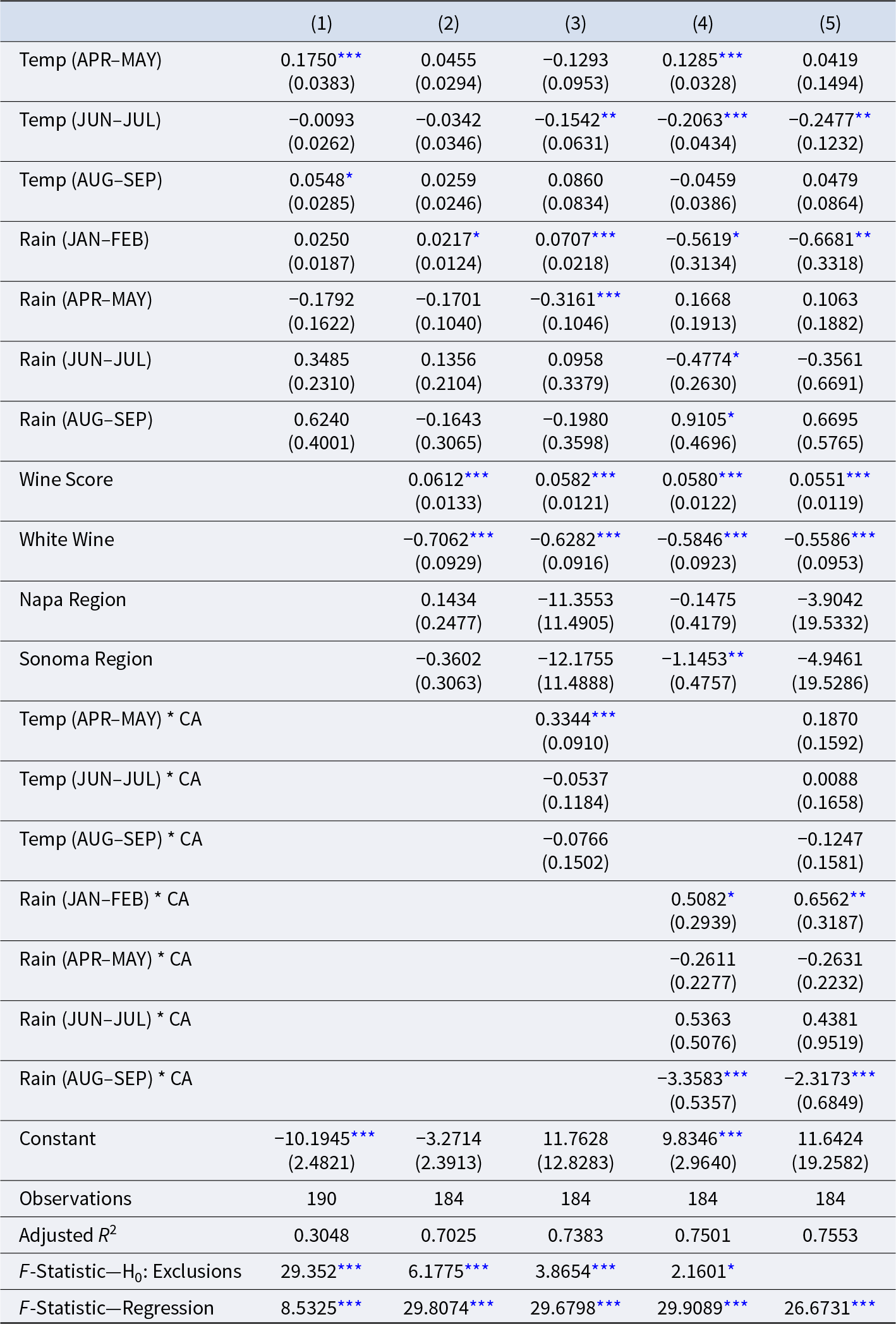The height and width of the screenshot is (1324, 896).
Task: Click the column header (1)
Action: 322,23
